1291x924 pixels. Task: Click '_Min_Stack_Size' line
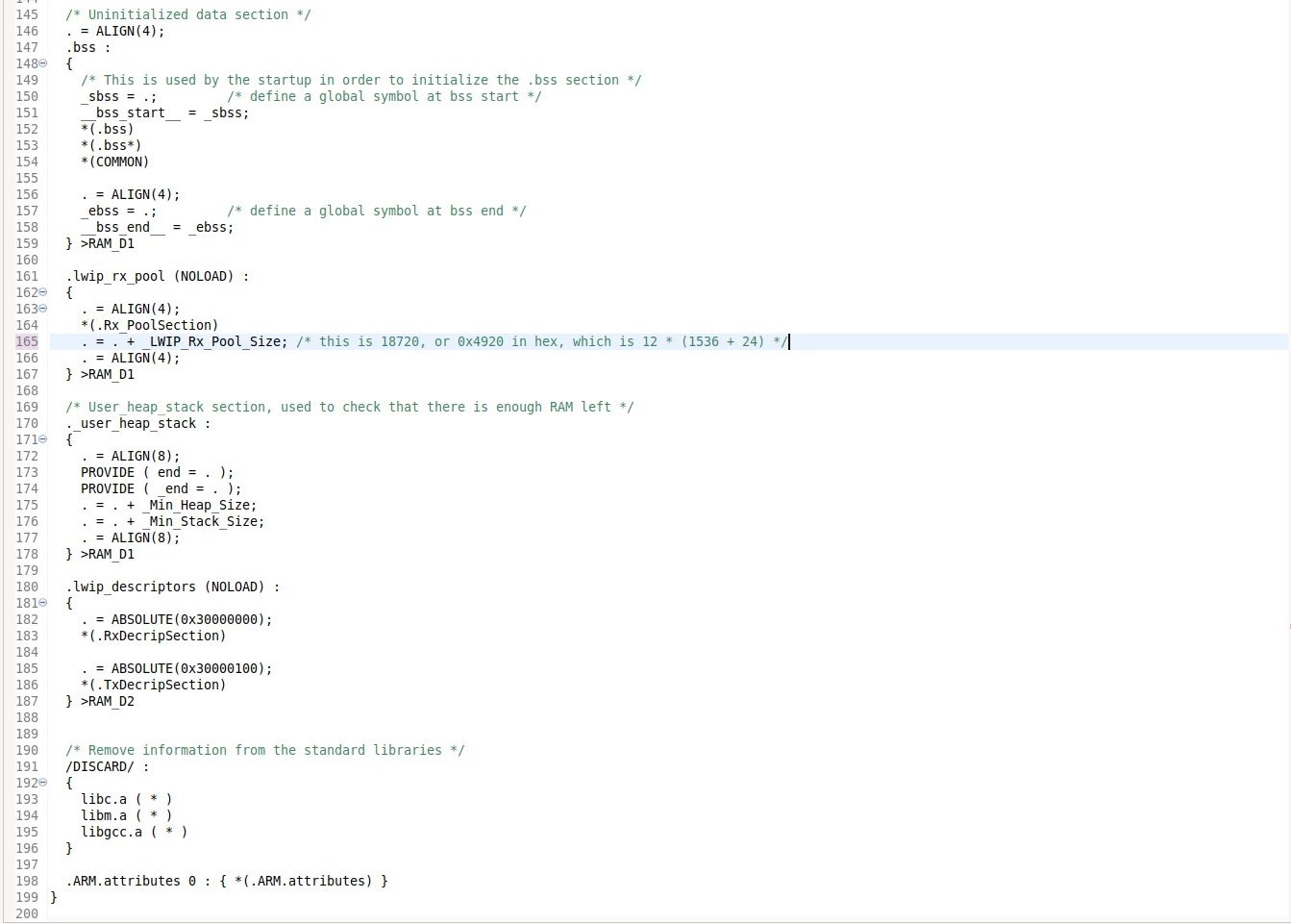click(172, 521)
